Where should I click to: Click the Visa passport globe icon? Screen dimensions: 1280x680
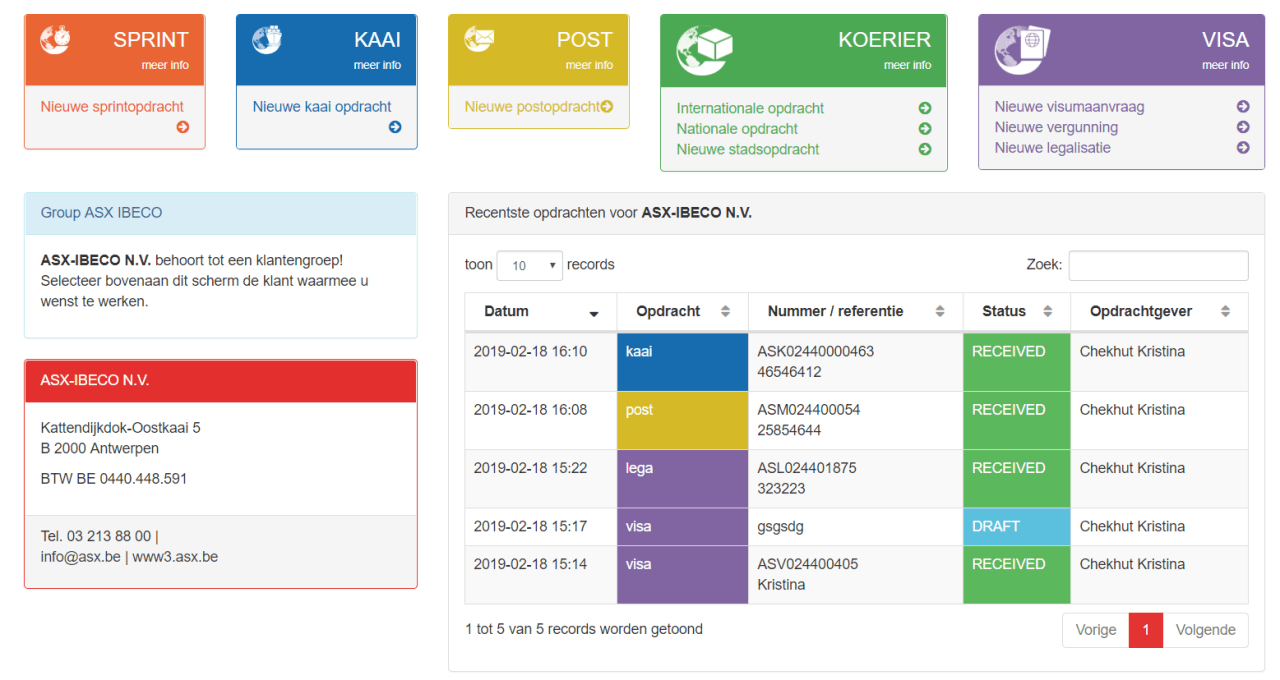click(1022, 50)
